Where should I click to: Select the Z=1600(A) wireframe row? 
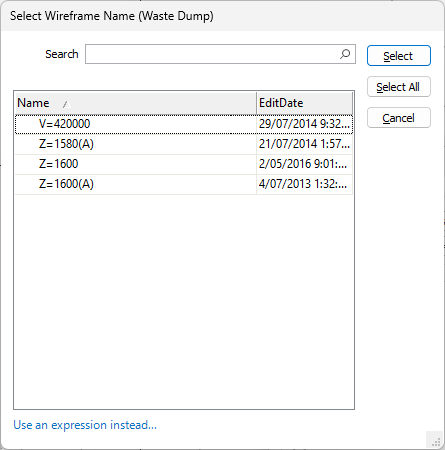184,184
